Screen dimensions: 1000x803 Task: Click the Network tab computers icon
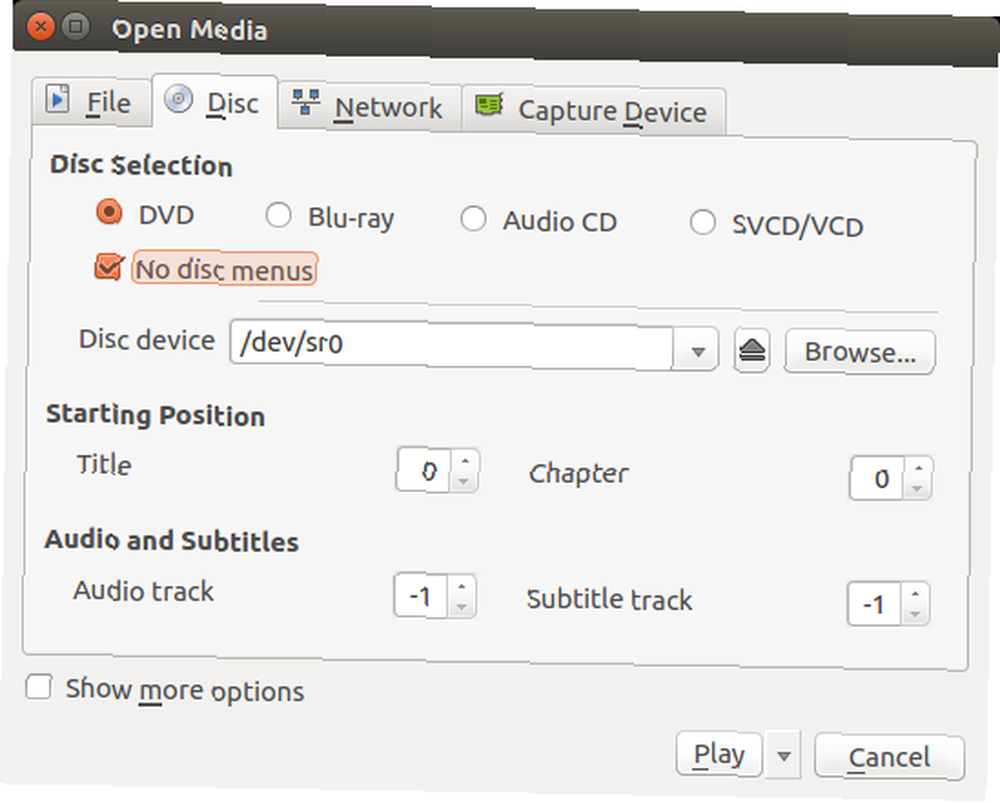(305, 102)
